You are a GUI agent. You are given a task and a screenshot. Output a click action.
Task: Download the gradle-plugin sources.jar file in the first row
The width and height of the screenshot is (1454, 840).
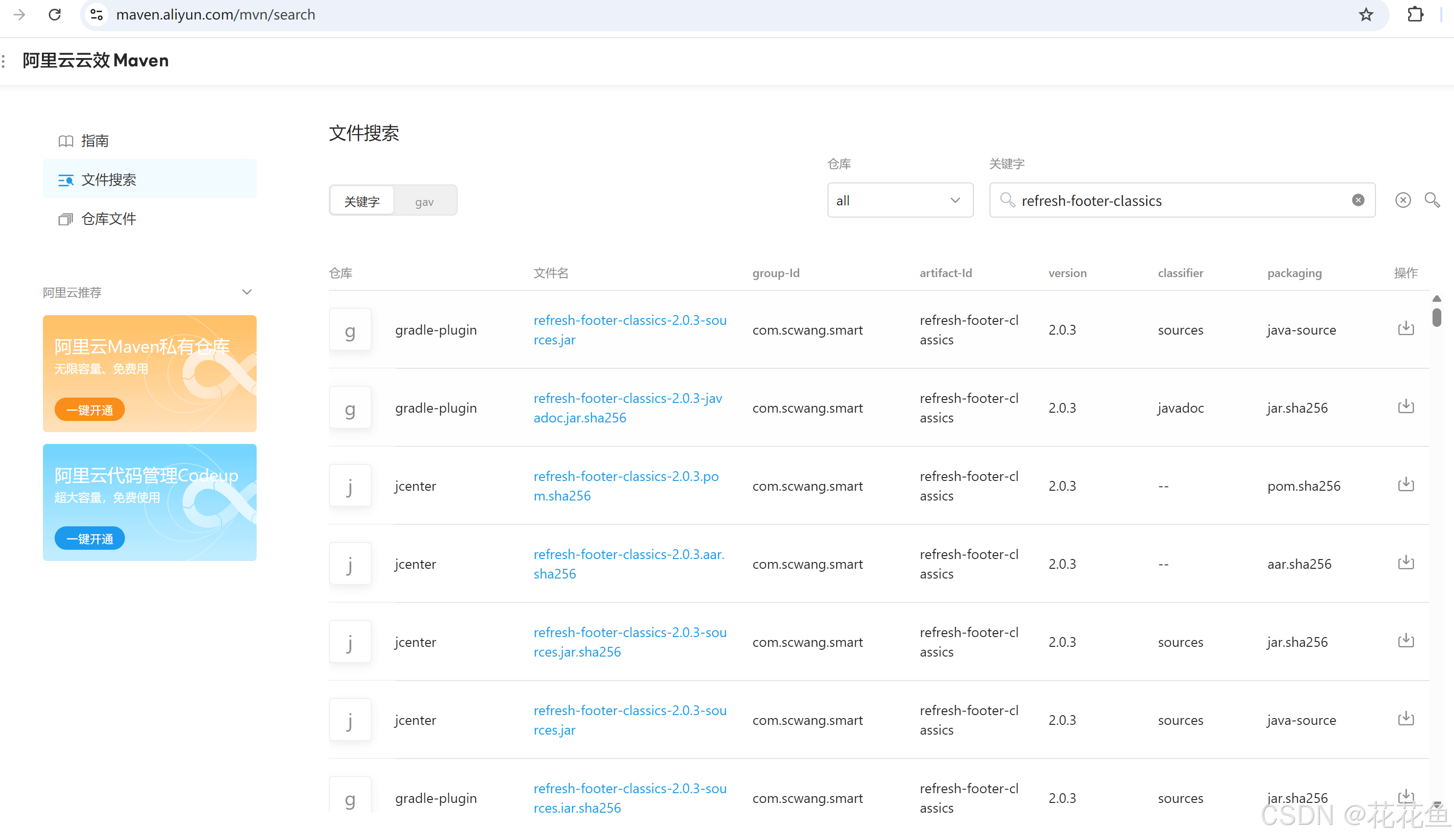1406,329
